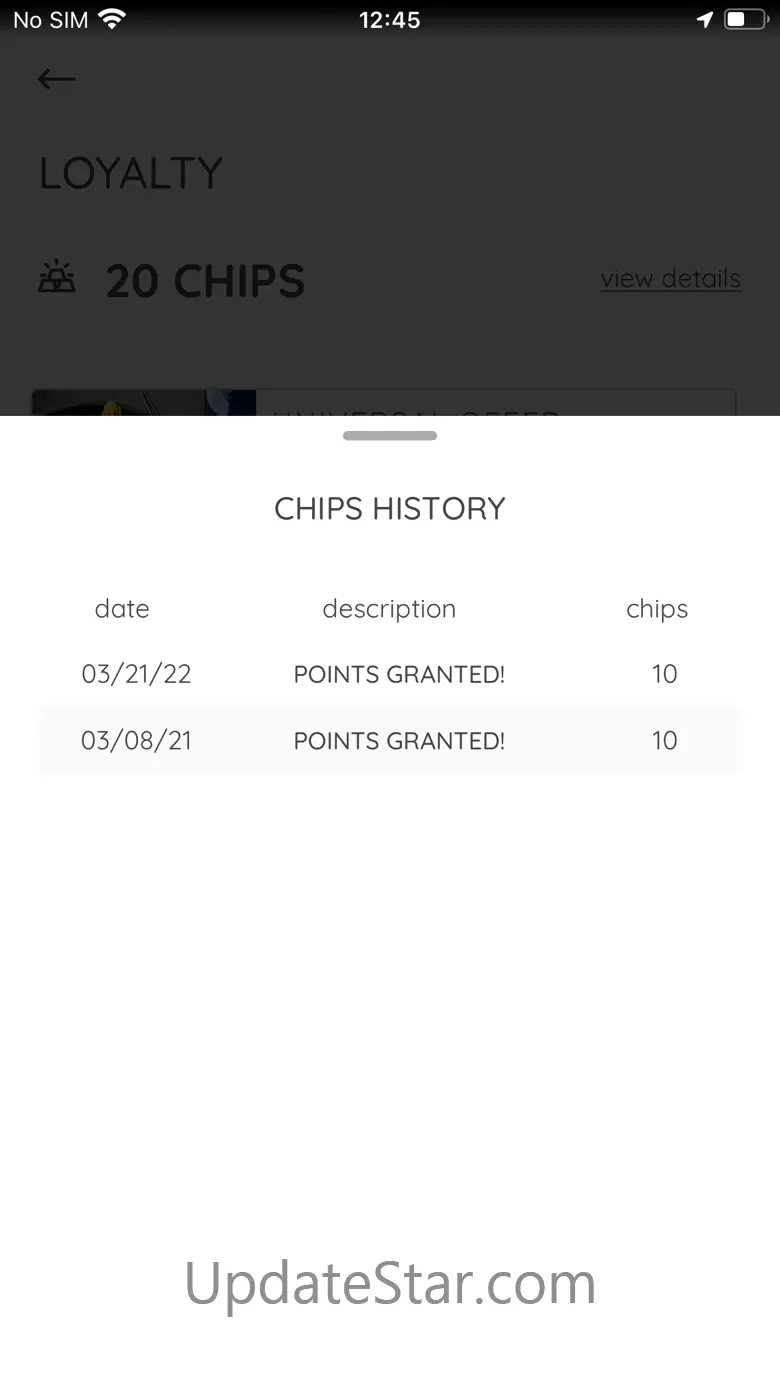
Task: Click POINTS GRANTED! in the 03/08/21 row
Action: click(399, 741)
